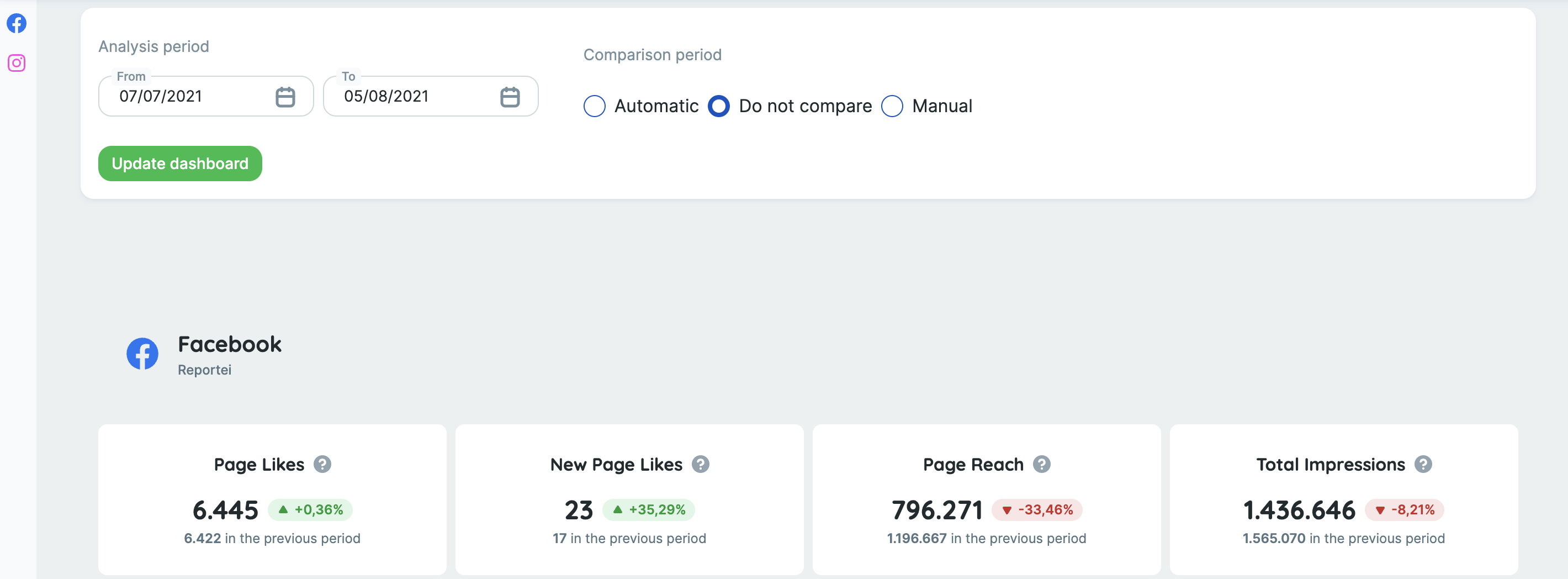Show help info for Page Reach
This screenshot has width=1568, height=579.
click(x=1043, y=464)
